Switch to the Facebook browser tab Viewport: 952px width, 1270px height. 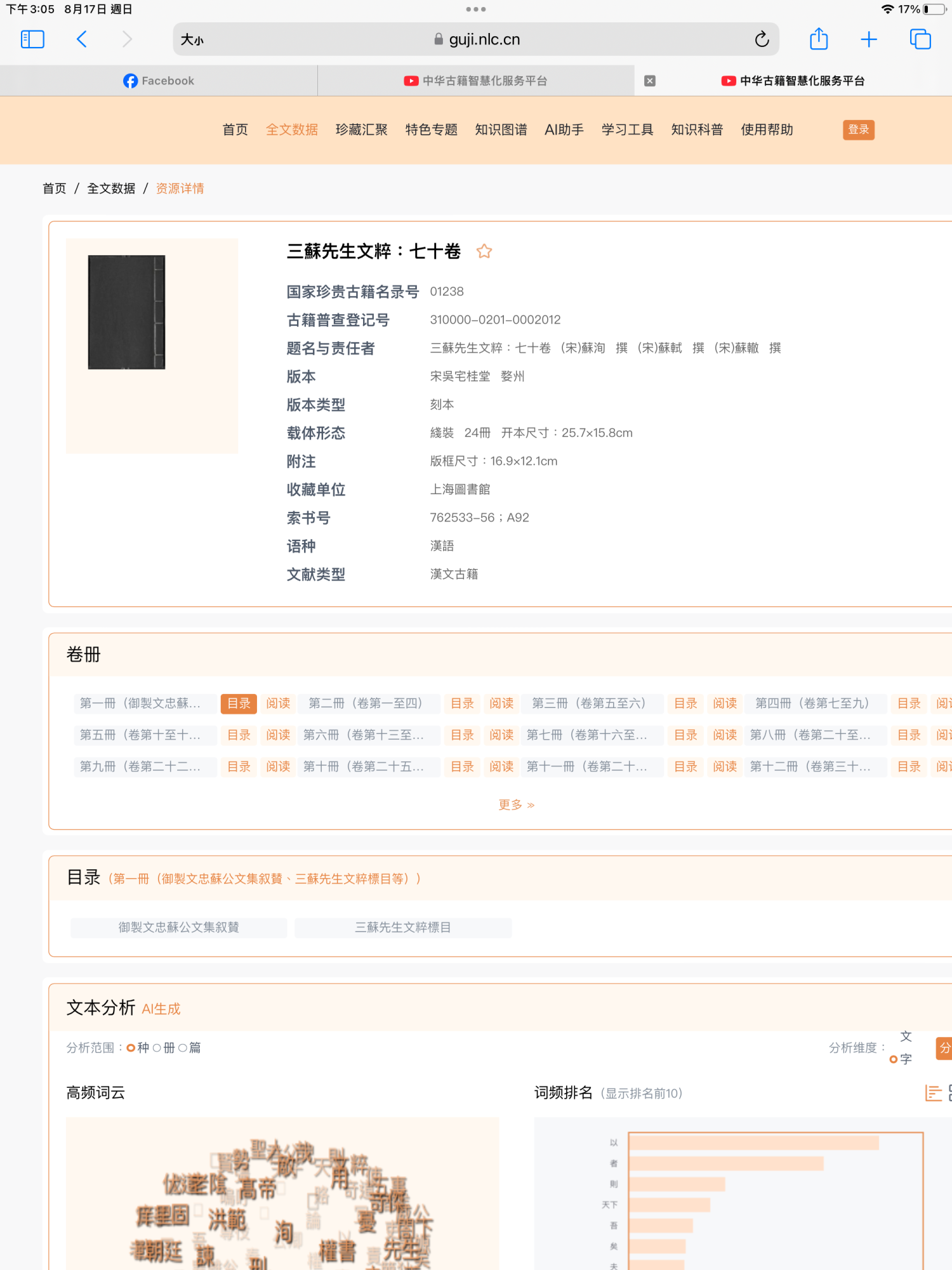(x=159, y=81)
